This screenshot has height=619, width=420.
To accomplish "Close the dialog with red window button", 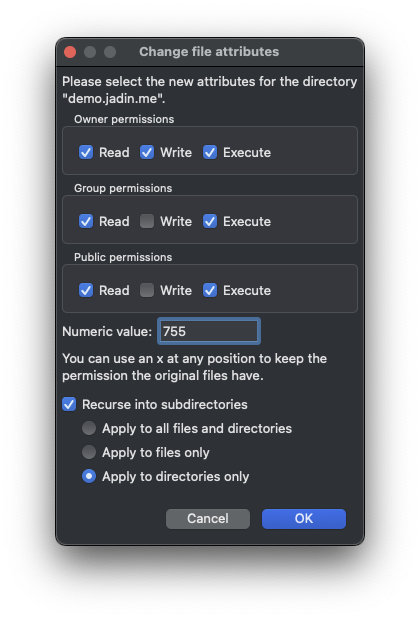I will 70,52.
